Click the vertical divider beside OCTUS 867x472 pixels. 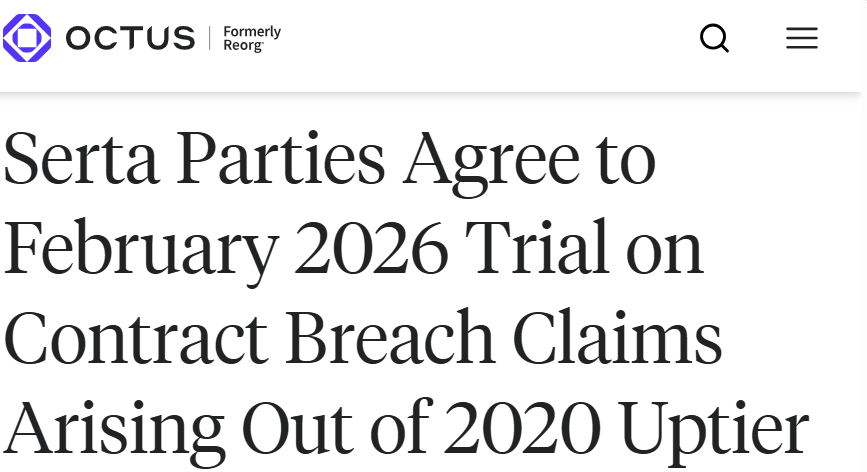[x=210, y=38]
